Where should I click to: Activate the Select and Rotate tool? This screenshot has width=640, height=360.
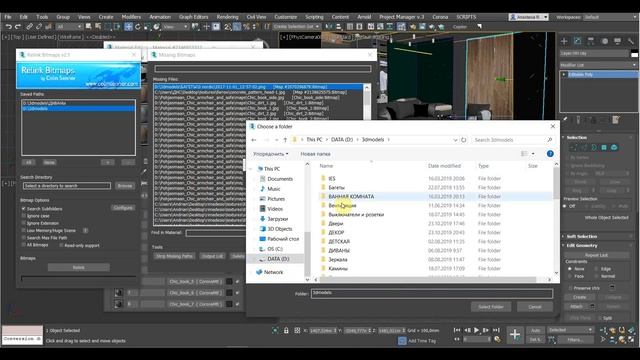coord(138,27)
